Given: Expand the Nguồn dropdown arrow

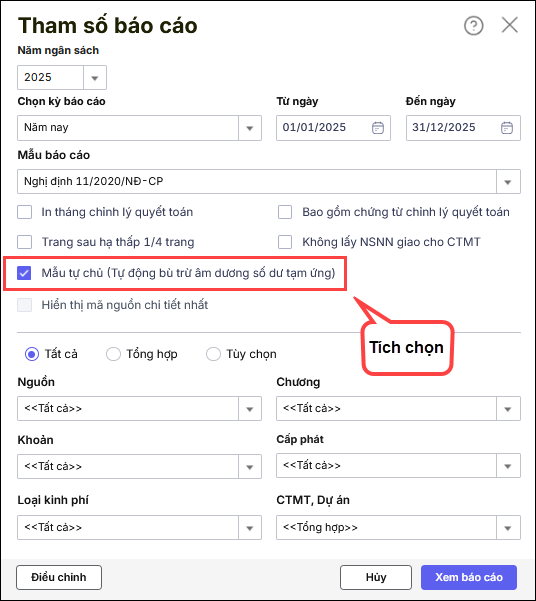Looking at the screenshot, I should pos(250,409).
